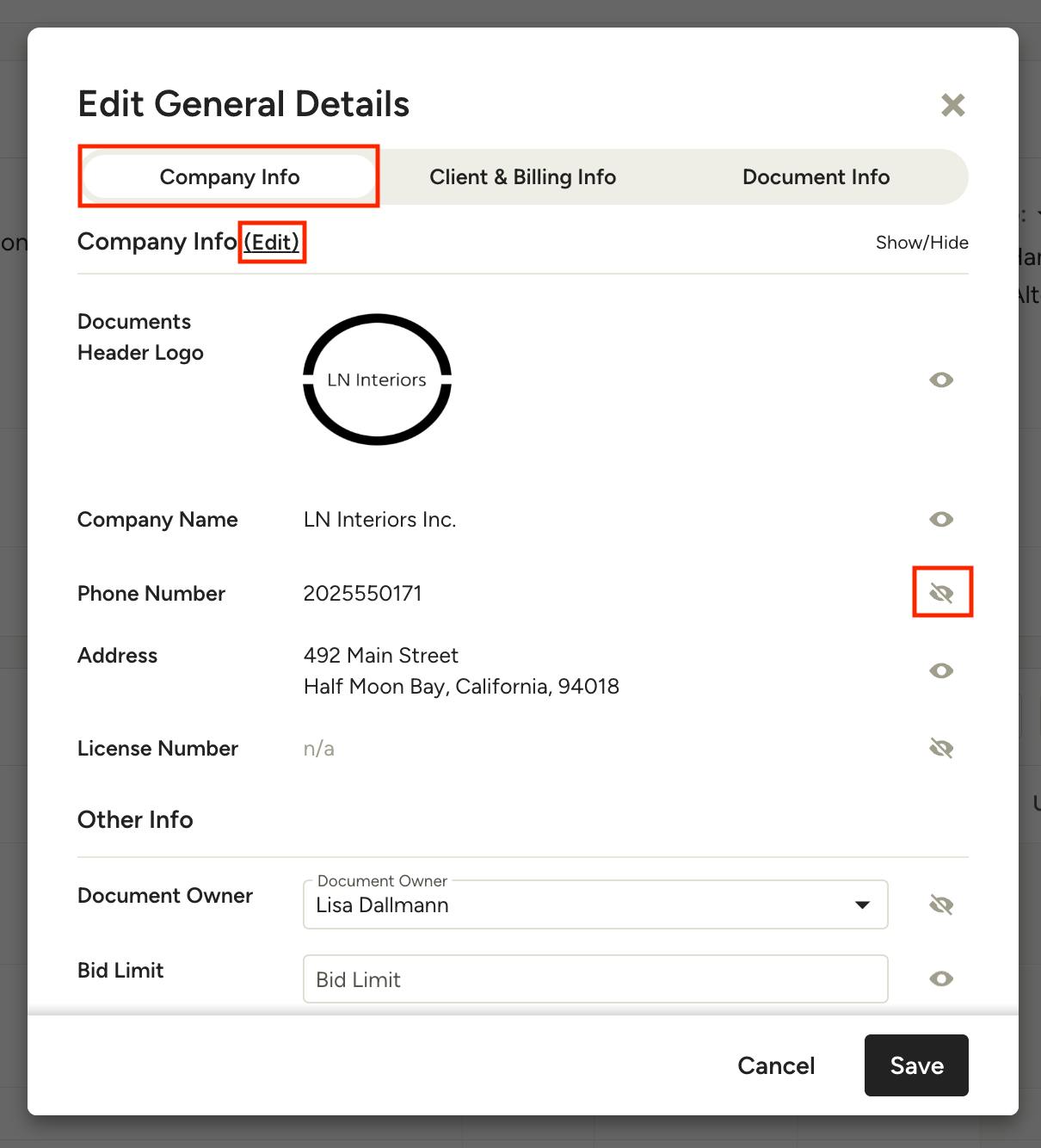Click the LN Interiors logo image
This screenshot has width=1041, height=1148.
click(x=377, y=380)
